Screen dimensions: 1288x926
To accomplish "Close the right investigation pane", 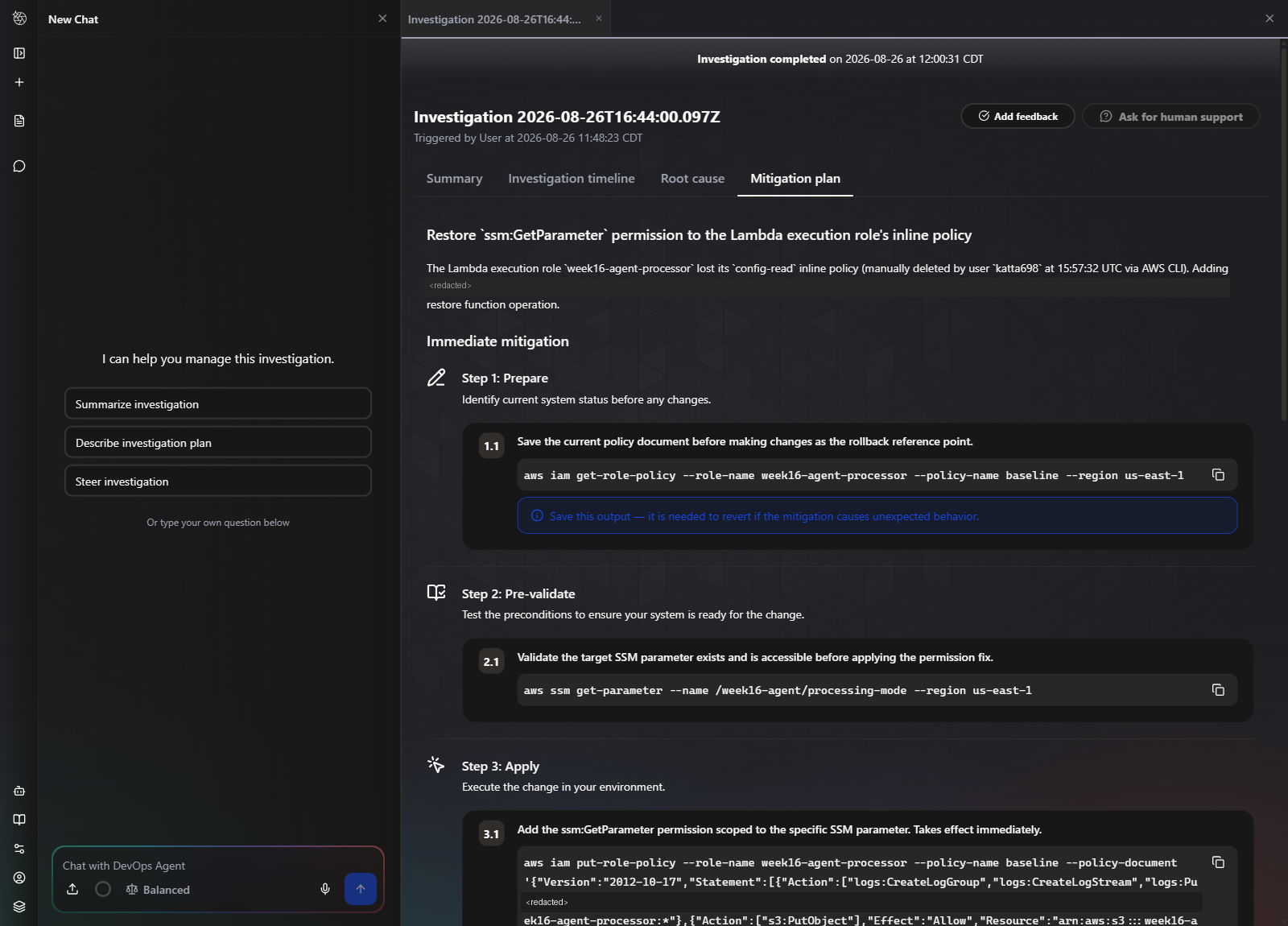I will (x=1269, y=19).
